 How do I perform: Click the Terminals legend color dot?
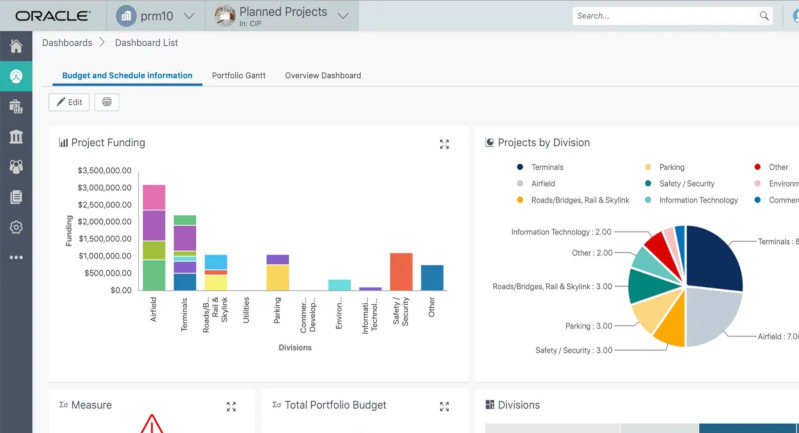tap(520, 167)
